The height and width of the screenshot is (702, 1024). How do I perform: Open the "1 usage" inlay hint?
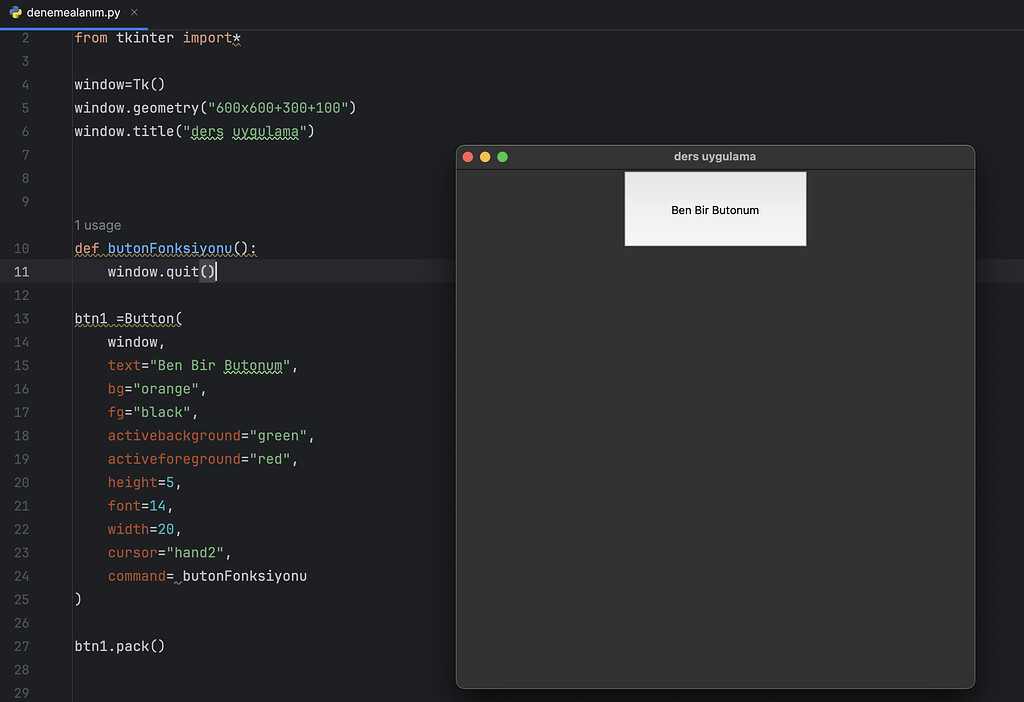(97, 225)
